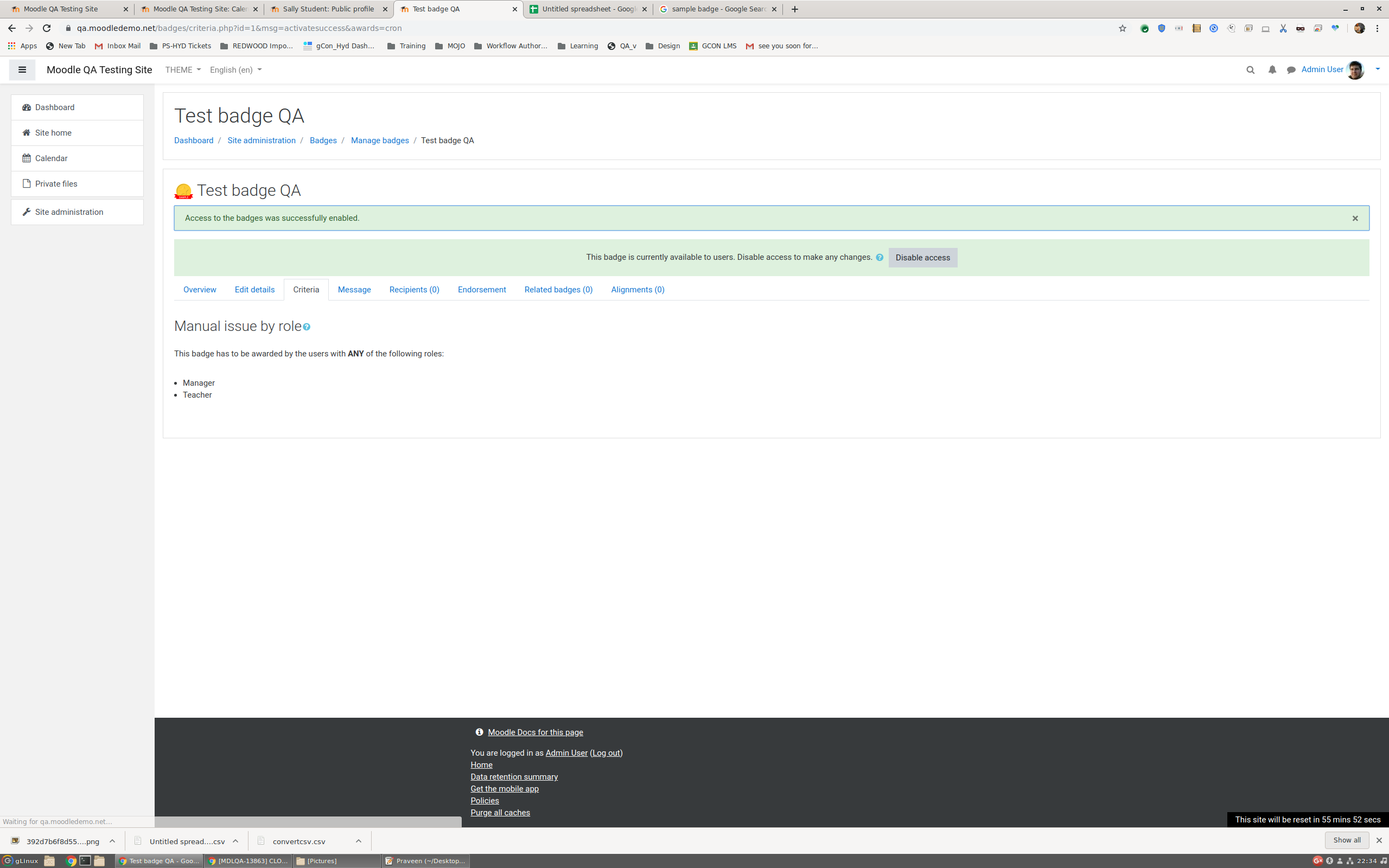
Task: Open the English (en) language dropdown
Action: (235, 70)
